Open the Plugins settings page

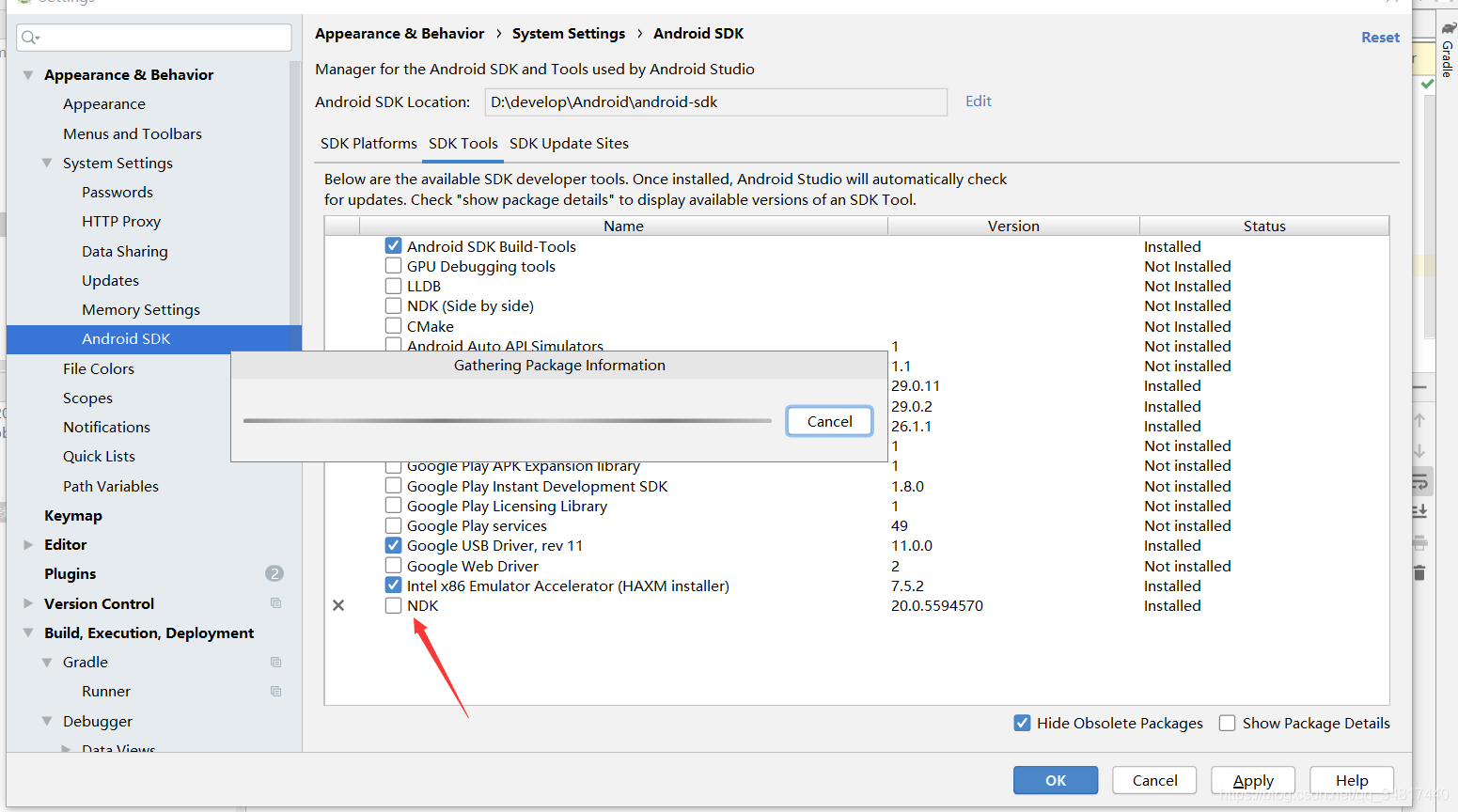tap(71, 573)
